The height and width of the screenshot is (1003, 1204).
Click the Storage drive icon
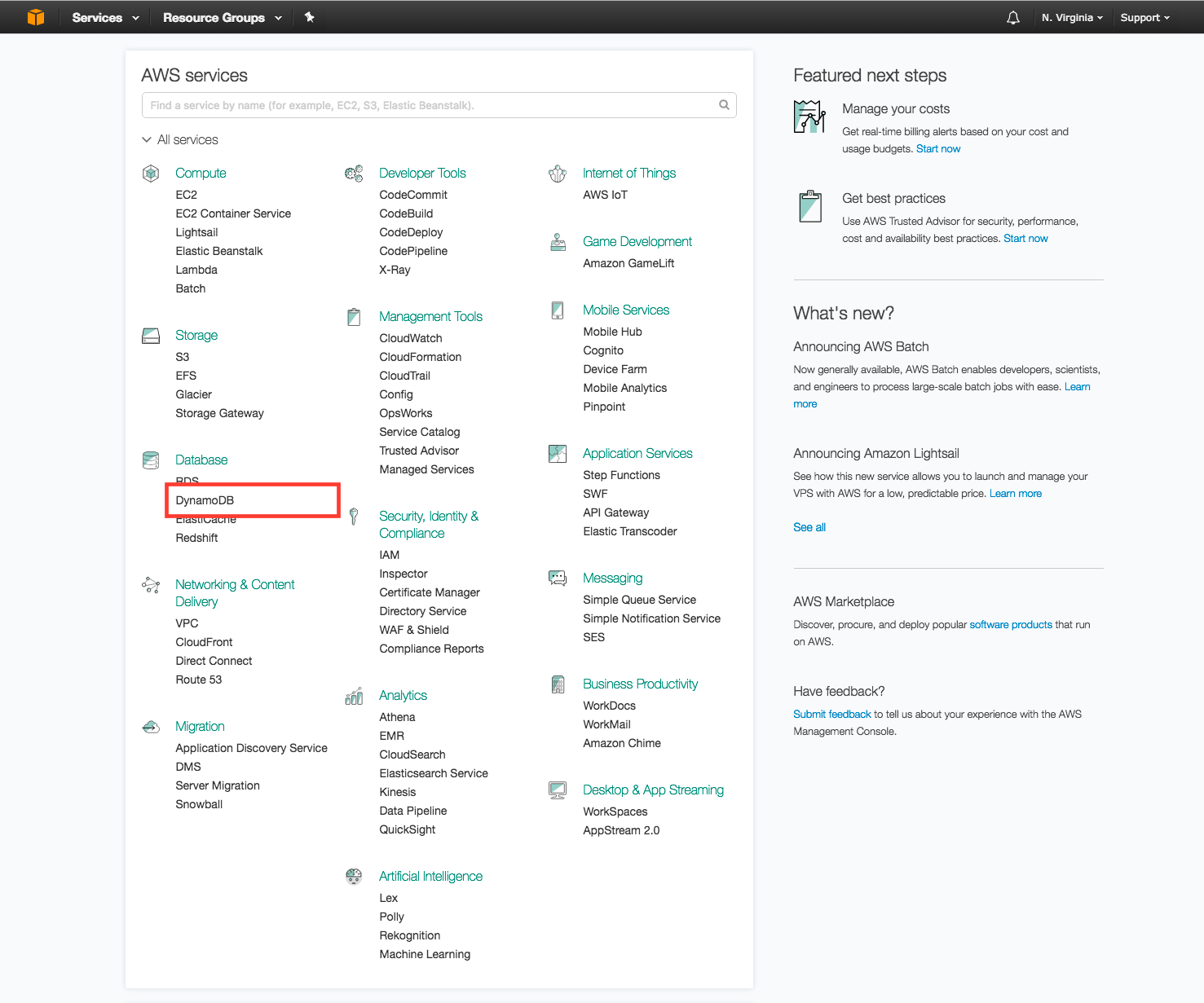point(151,335)
